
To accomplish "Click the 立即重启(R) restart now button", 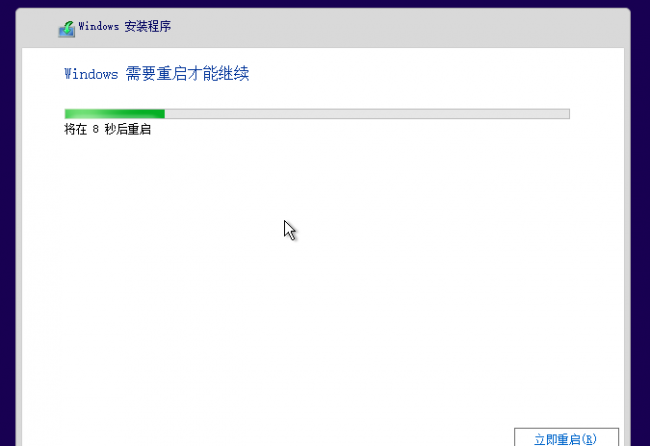I will pos(566,438).
